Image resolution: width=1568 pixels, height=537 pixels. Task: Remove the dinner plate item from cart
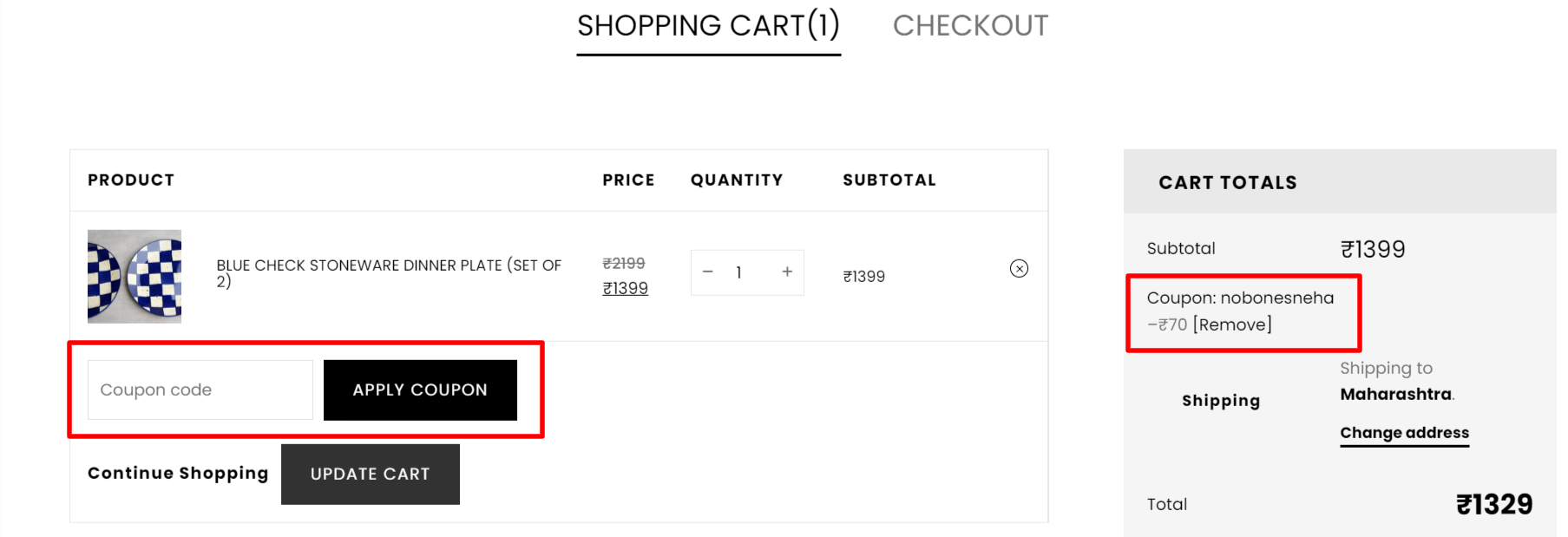1019,269
